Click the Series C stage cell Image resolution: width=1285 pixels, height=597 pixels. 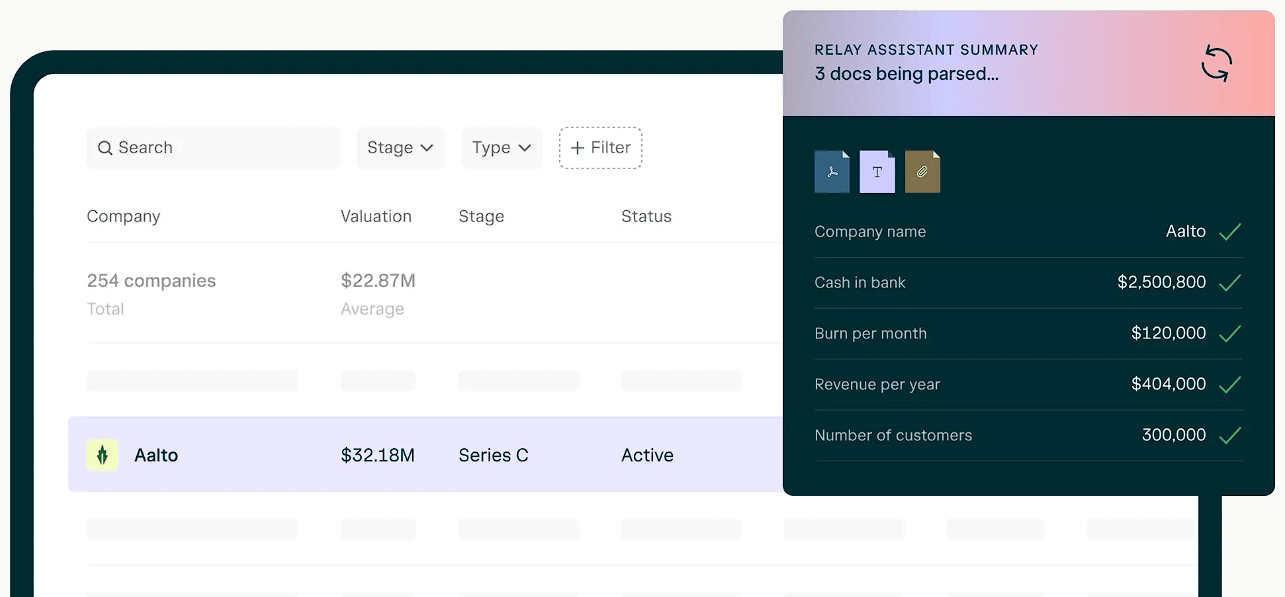(x=493, y=455)
